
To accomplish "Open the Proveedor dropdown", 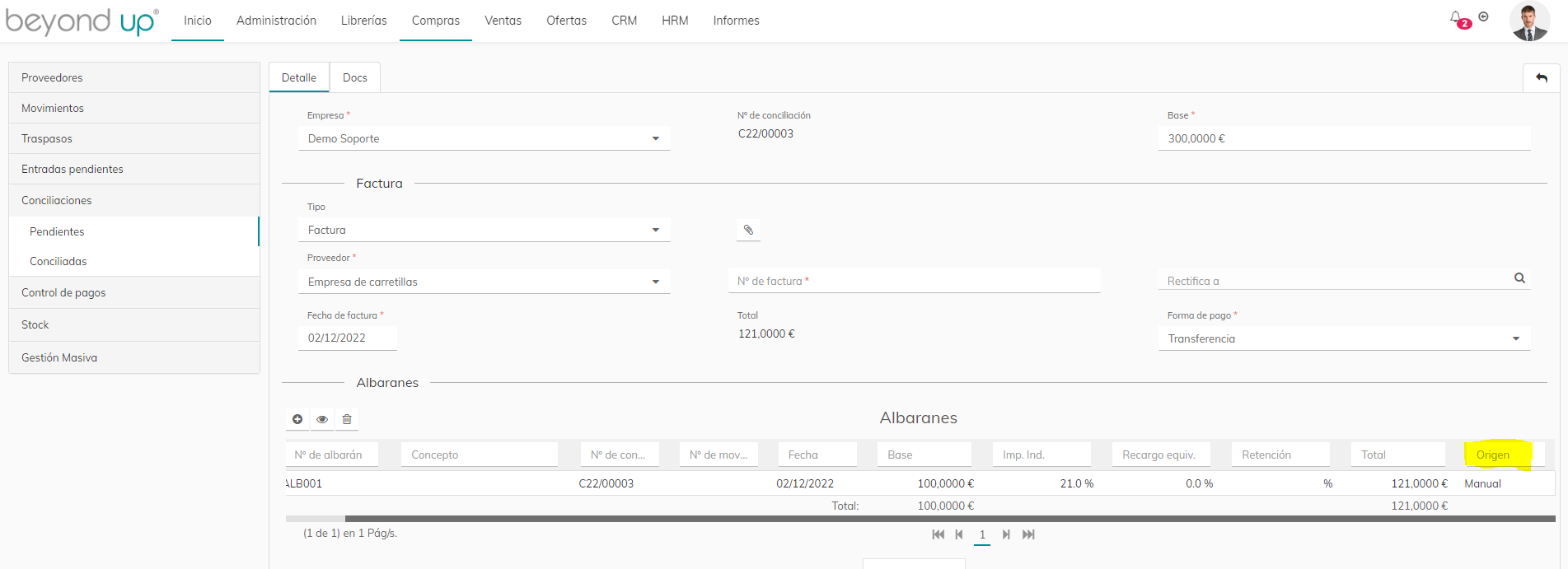I will (656, 282).
